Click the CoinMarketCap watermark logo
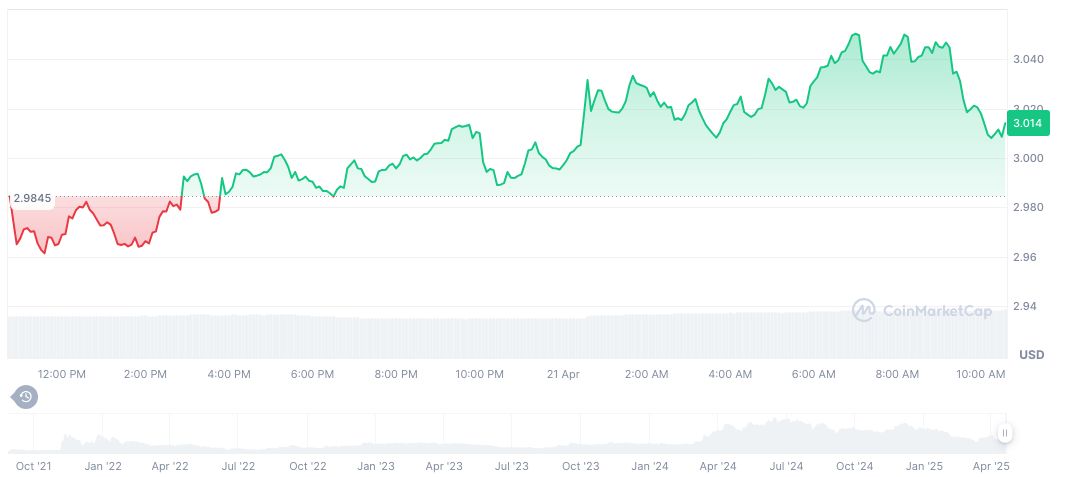The width and height of the screenshot is (1072, 477). [x=922, y=311]
